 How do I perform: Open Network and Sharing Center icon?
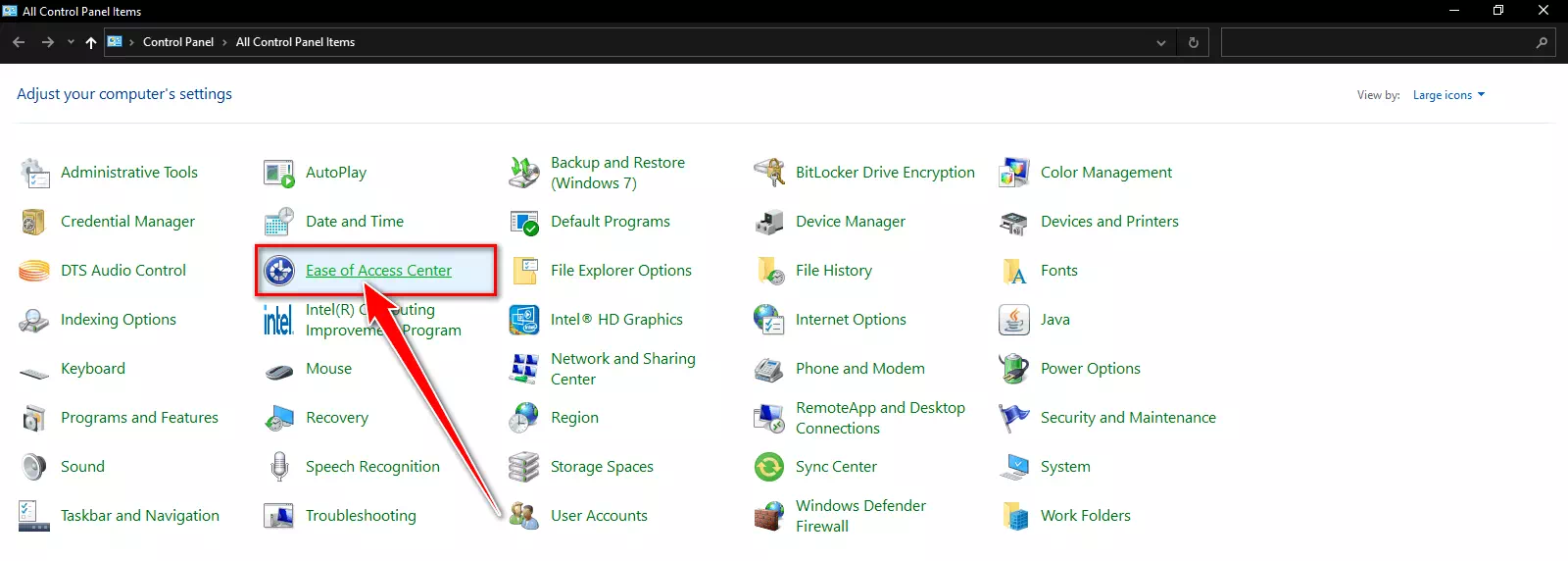click(524, 369)
